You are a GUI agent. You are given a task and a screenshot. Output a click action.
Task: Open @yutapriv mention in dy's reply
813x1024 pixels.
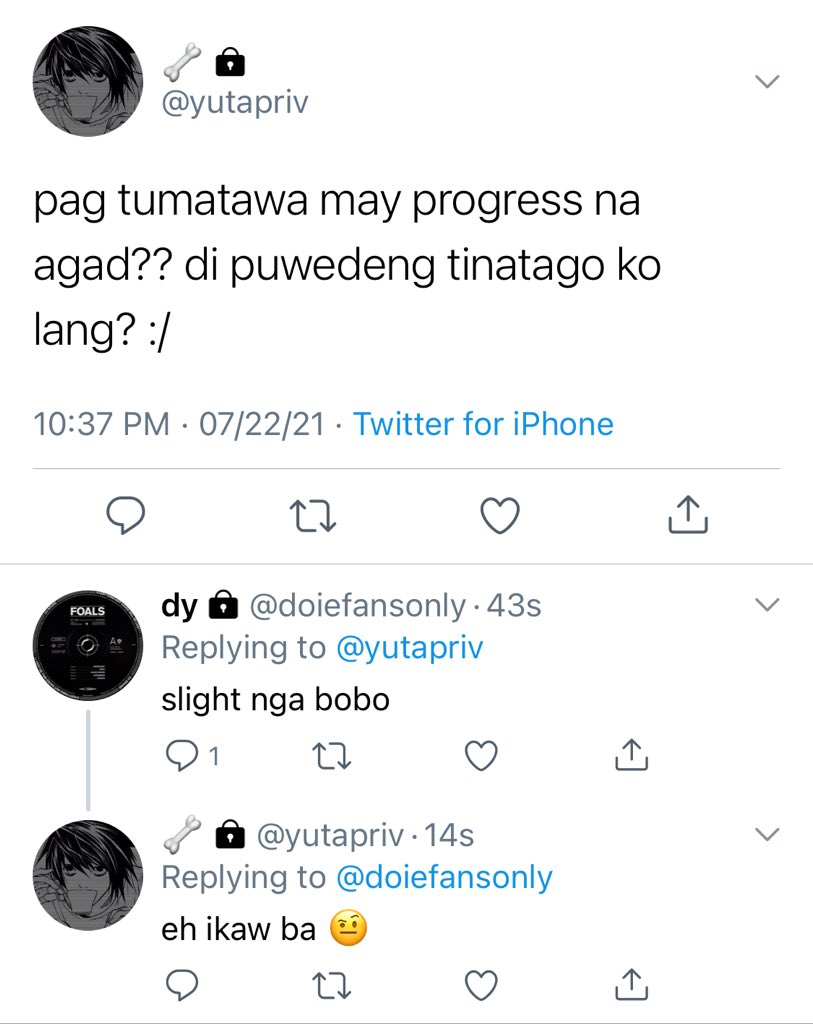[x=409, y=648]
